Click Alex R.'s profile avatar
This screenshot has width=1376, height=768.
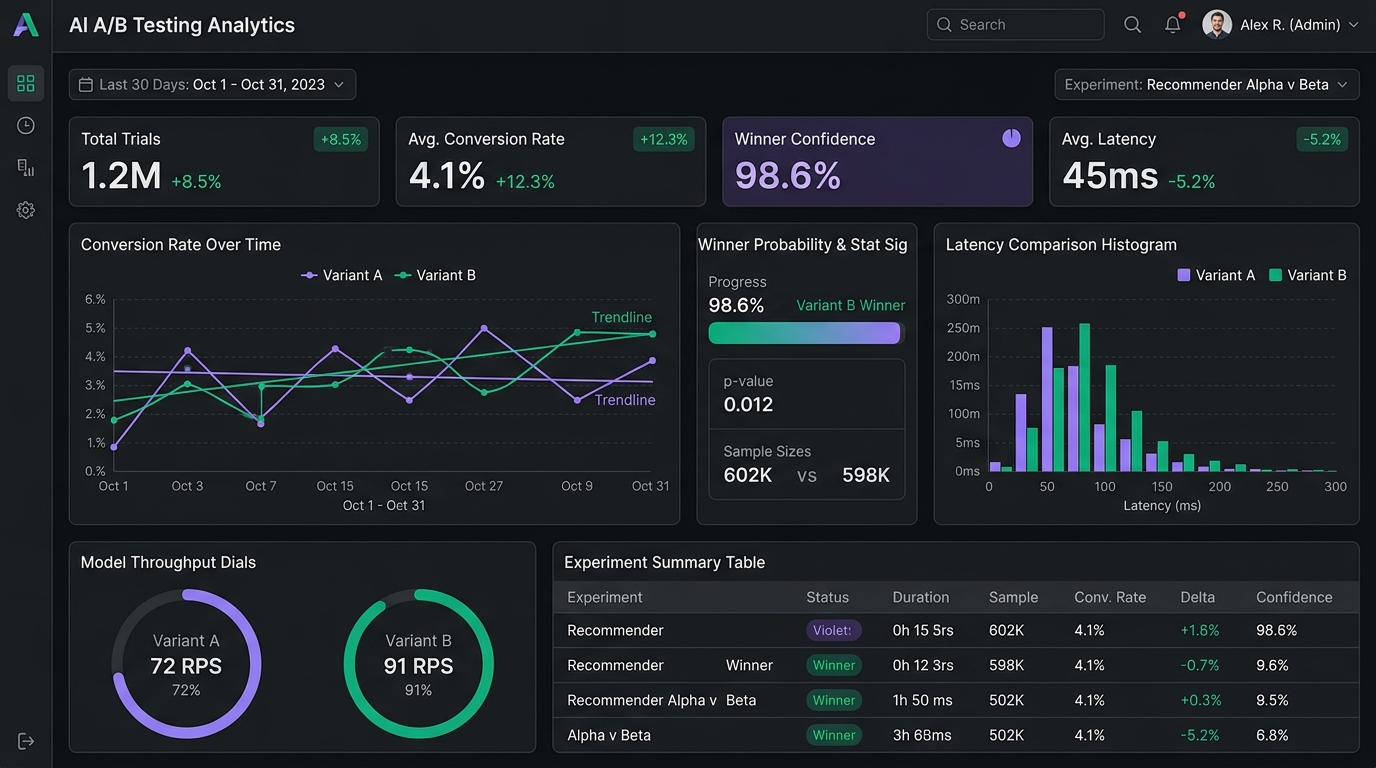[x=1216, y=25]
